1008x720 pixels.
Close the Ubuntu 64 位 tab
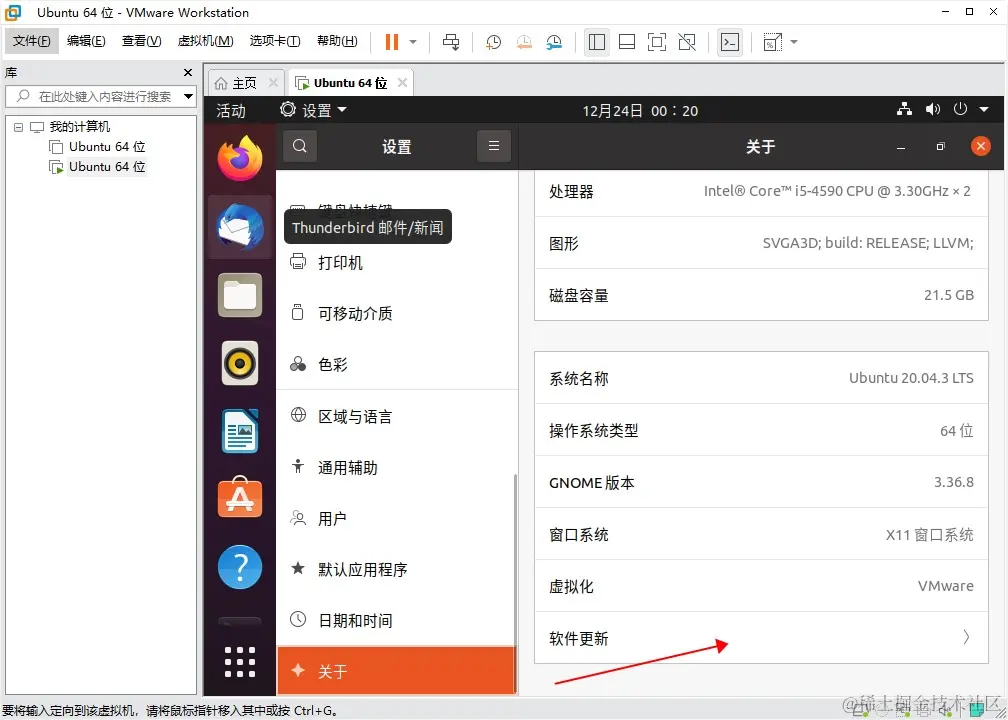pyautogui.click(x=402, y=83)
